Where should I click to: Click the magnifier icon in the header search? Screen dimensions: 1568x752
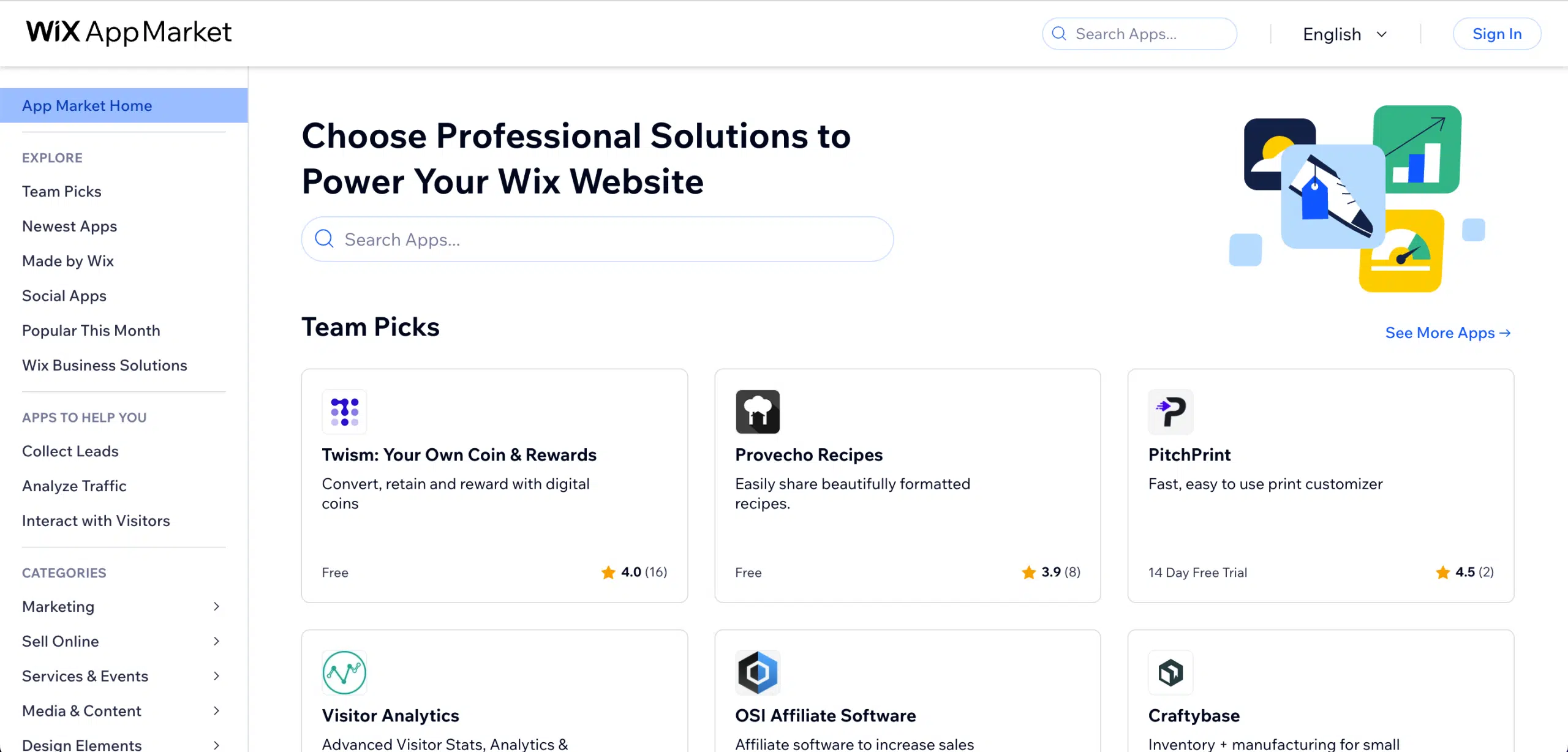(1059, 34)
